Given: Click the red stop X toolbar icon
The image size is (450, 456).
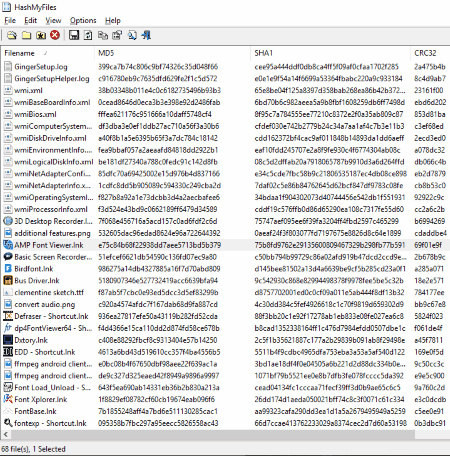Looking at the screenshot, I should 55,35.
